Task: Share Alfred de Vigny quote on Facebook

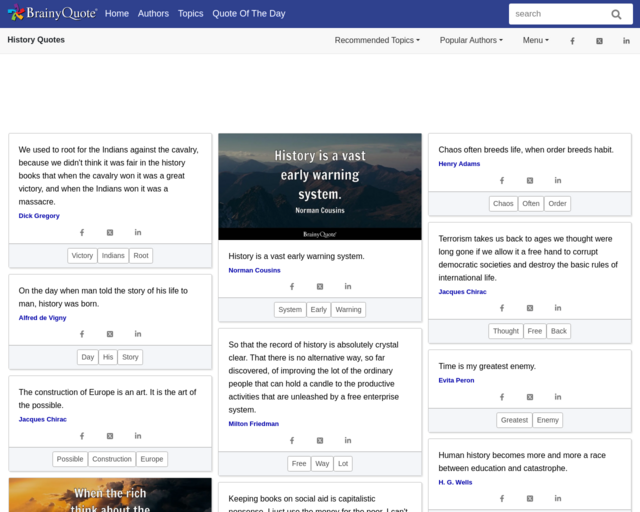Action: tap(82, 334)
